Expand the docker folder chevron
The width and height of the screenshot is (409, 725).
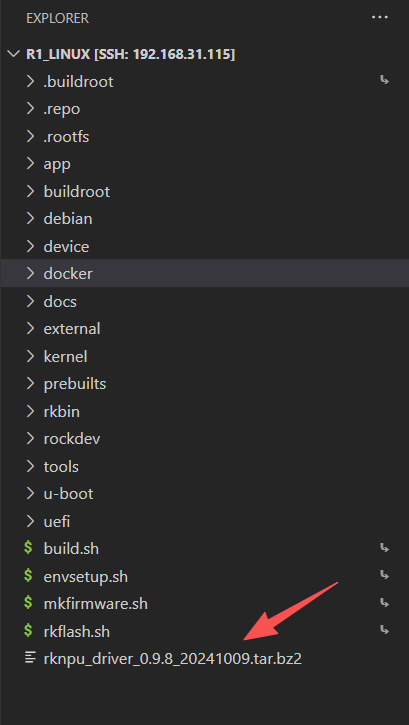click(x=31, y=274)
